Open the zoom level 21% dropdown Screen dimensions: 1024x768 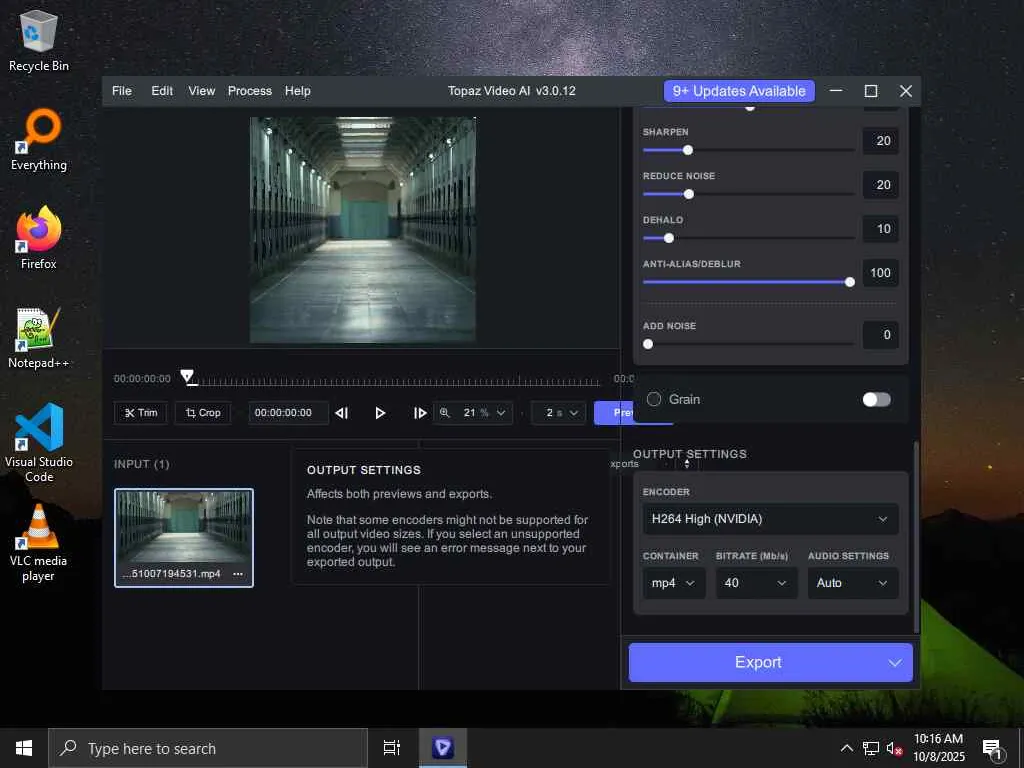[473, 412]
